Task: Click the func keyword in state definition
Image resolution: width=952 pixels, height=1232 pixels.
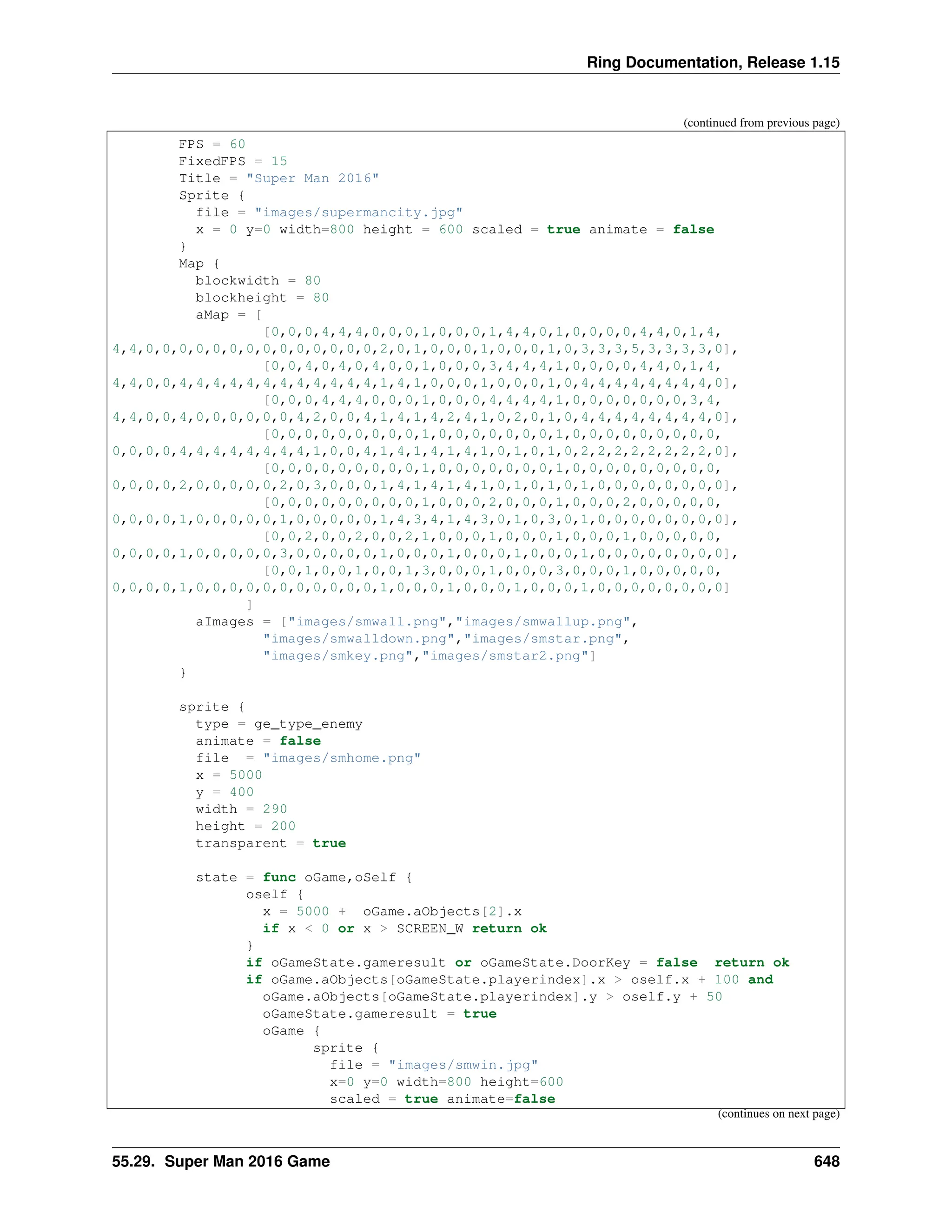Action: 279,878
